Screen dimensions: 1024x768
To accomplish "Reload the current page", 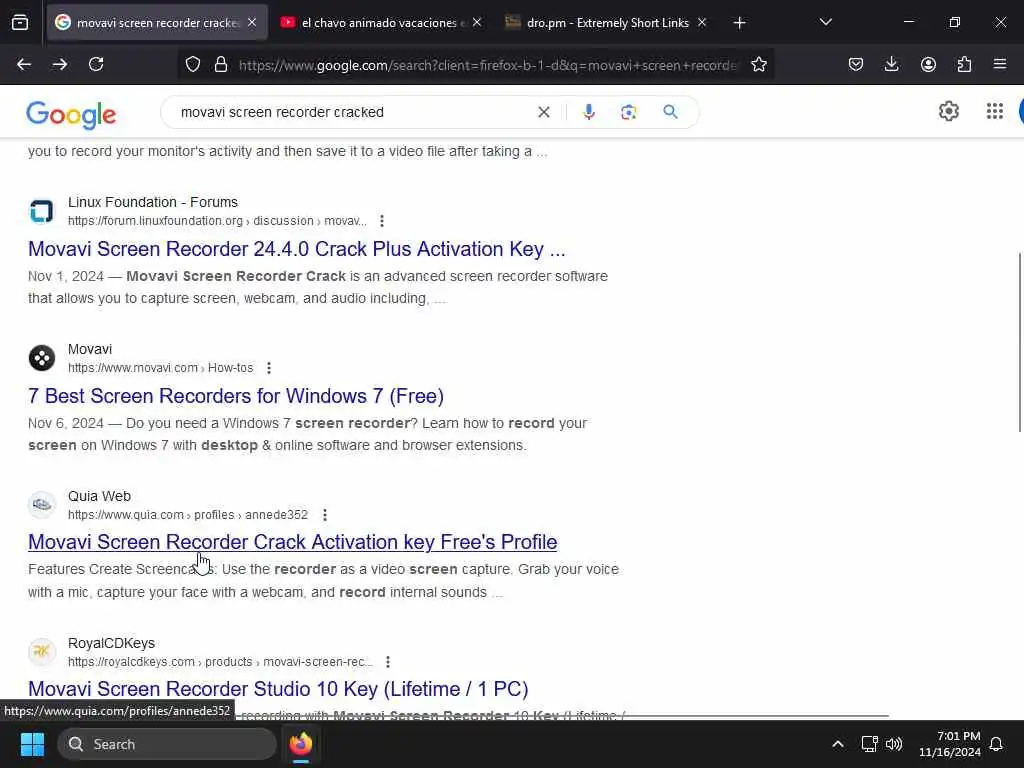I will pyautogui.click(x=96, y=64).
